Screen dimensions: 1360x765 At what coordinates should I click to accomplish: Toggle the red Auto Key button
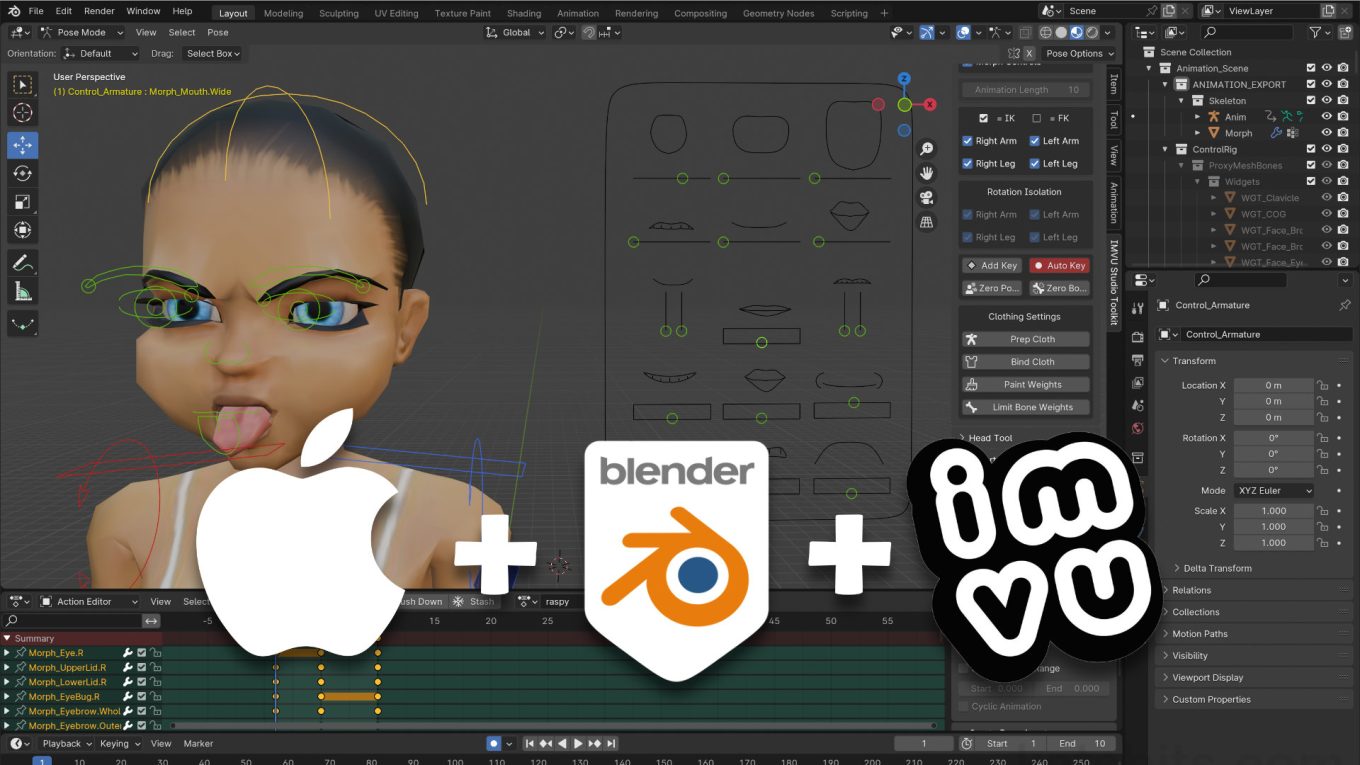pos(1059,266)
